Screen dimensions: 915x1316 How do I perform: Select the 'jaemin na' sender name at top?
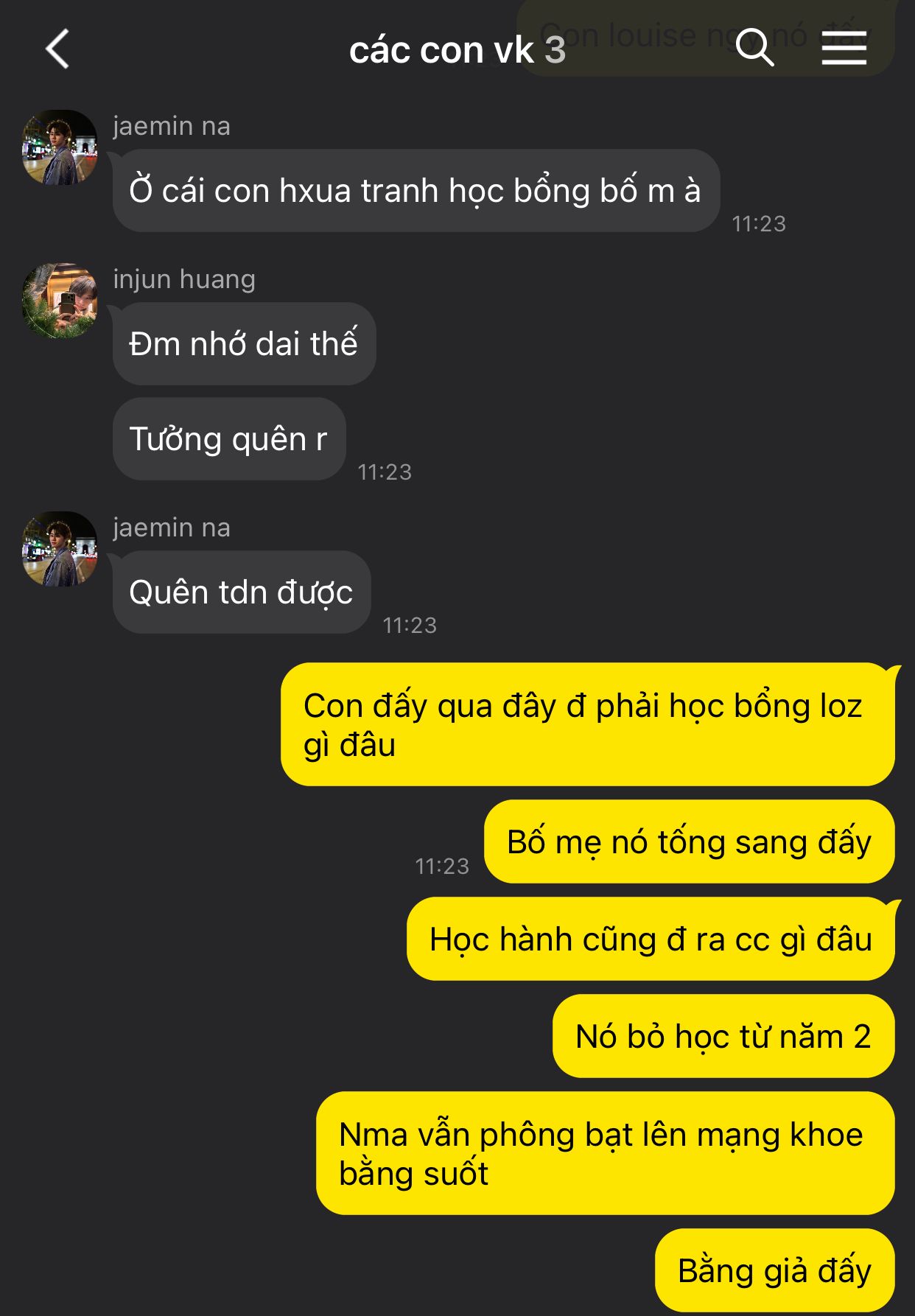(172, 126)
